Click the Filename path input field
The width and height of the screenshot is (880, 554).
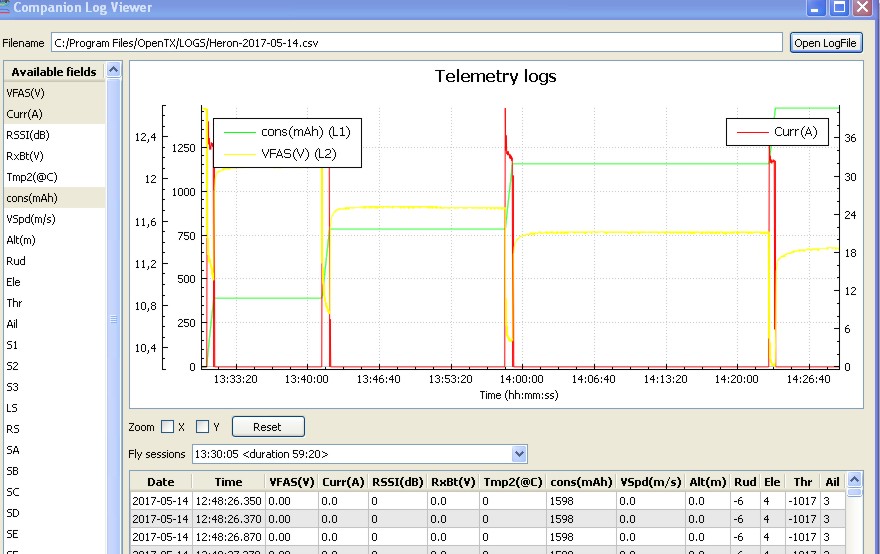pyautogui.click(x=417, y=43)
